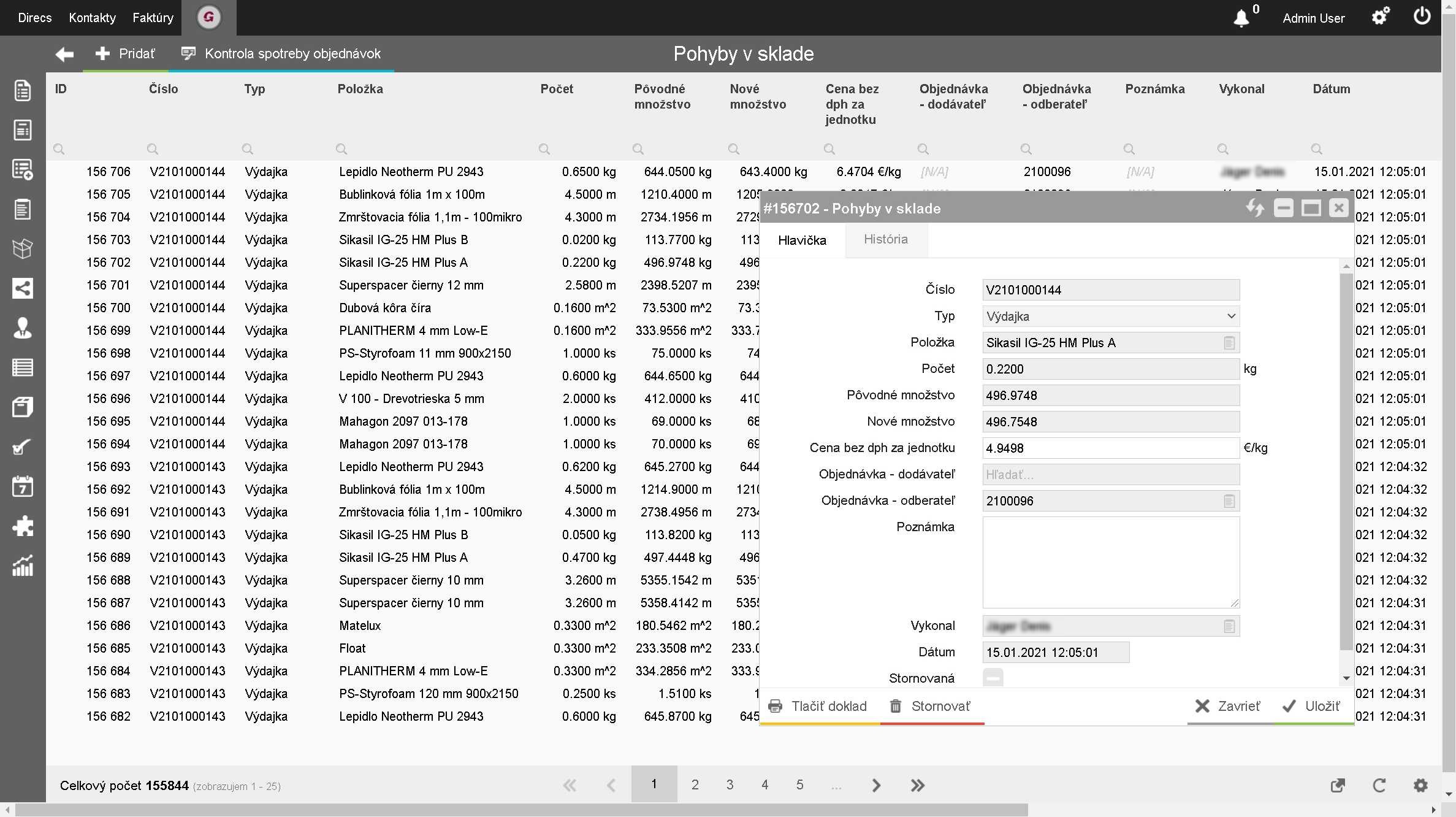Open the notepad sidebar icon
Screen dimensions: 1456x817
[x=23, y=209]
